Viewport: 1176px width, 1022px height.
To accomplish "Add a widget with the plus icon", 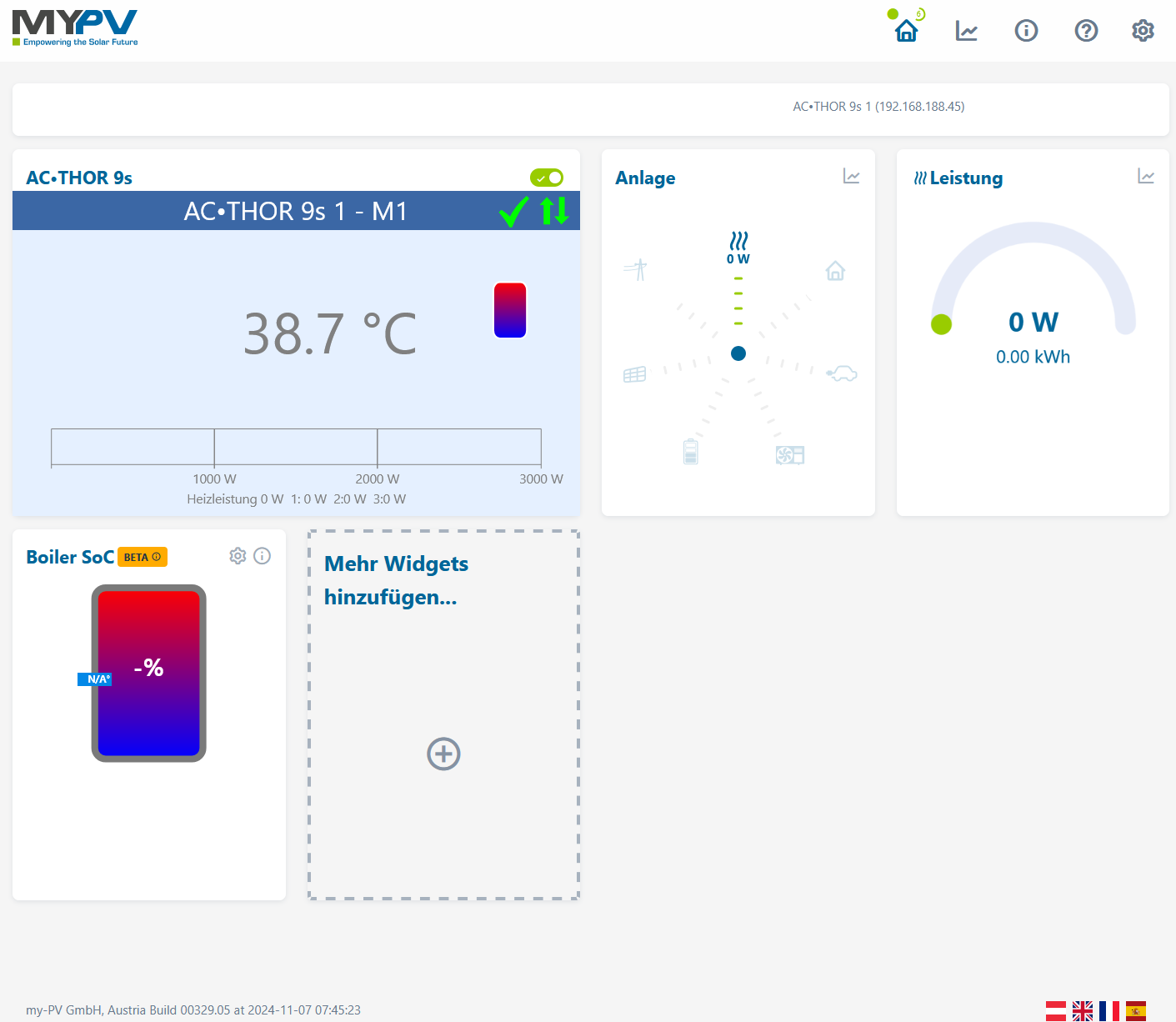I will [x=443, y=754].
